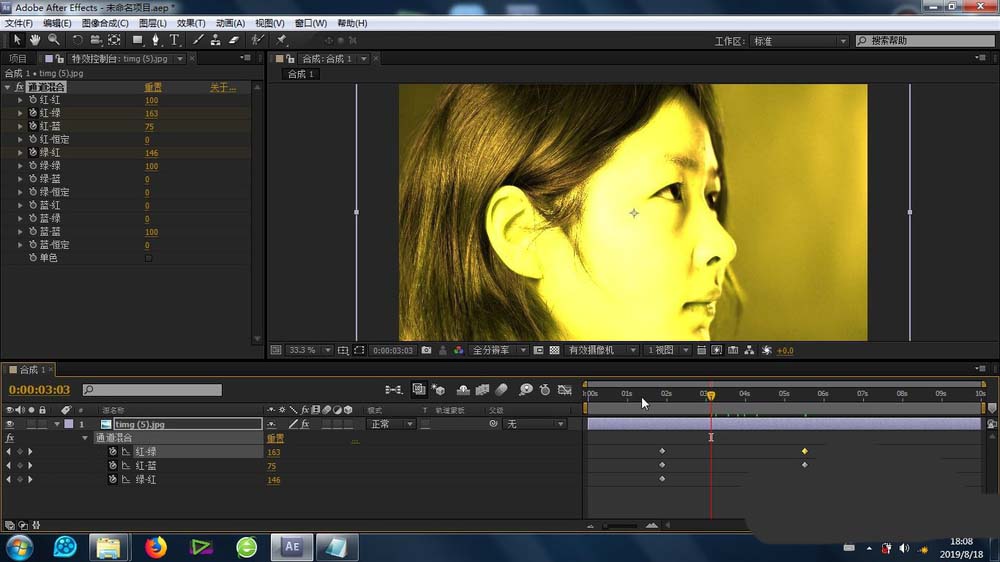
Task: Collapse the 通道混合 effect in effect controls
Action: coord(8,88)
